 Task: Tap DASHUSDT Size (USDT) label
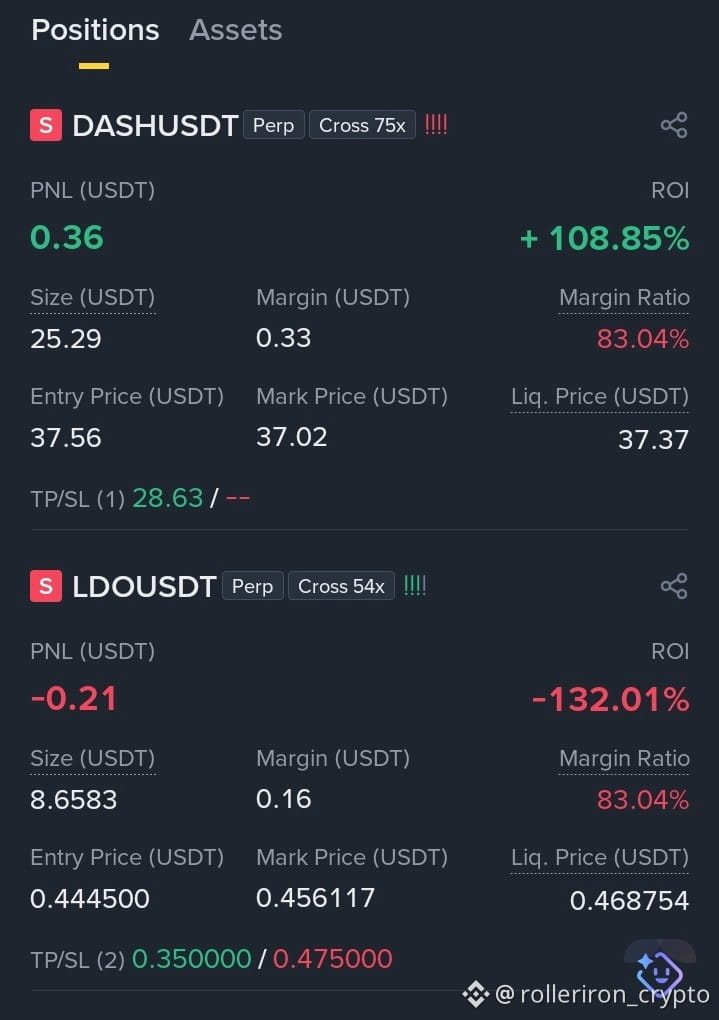(92, 297)
